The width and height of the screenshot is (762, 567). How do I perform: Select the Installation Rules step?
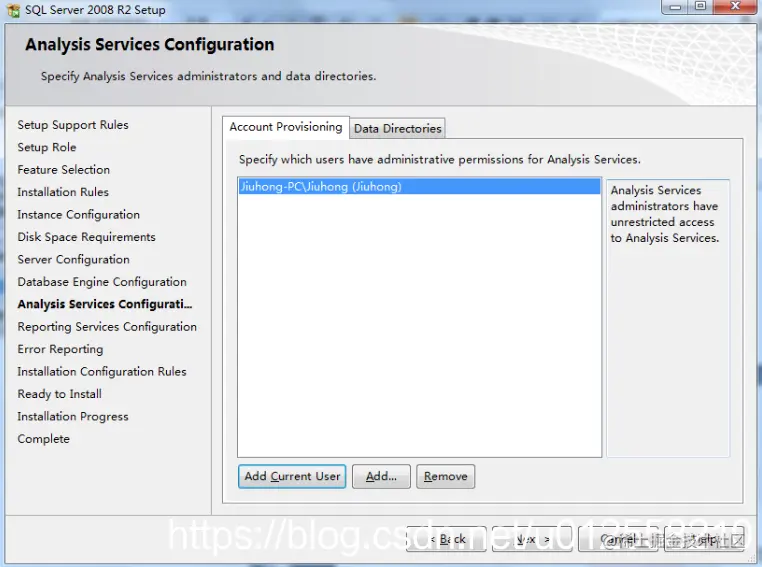click(63, 192)
